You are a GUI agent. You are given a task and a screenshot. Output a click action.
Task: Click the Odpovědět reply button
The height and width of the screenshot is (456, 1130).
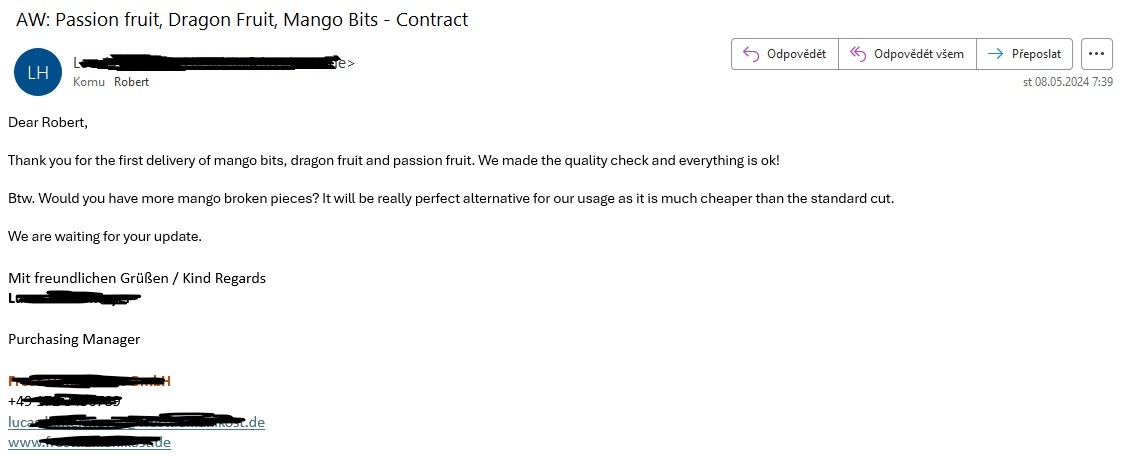(x=785, y=54)
